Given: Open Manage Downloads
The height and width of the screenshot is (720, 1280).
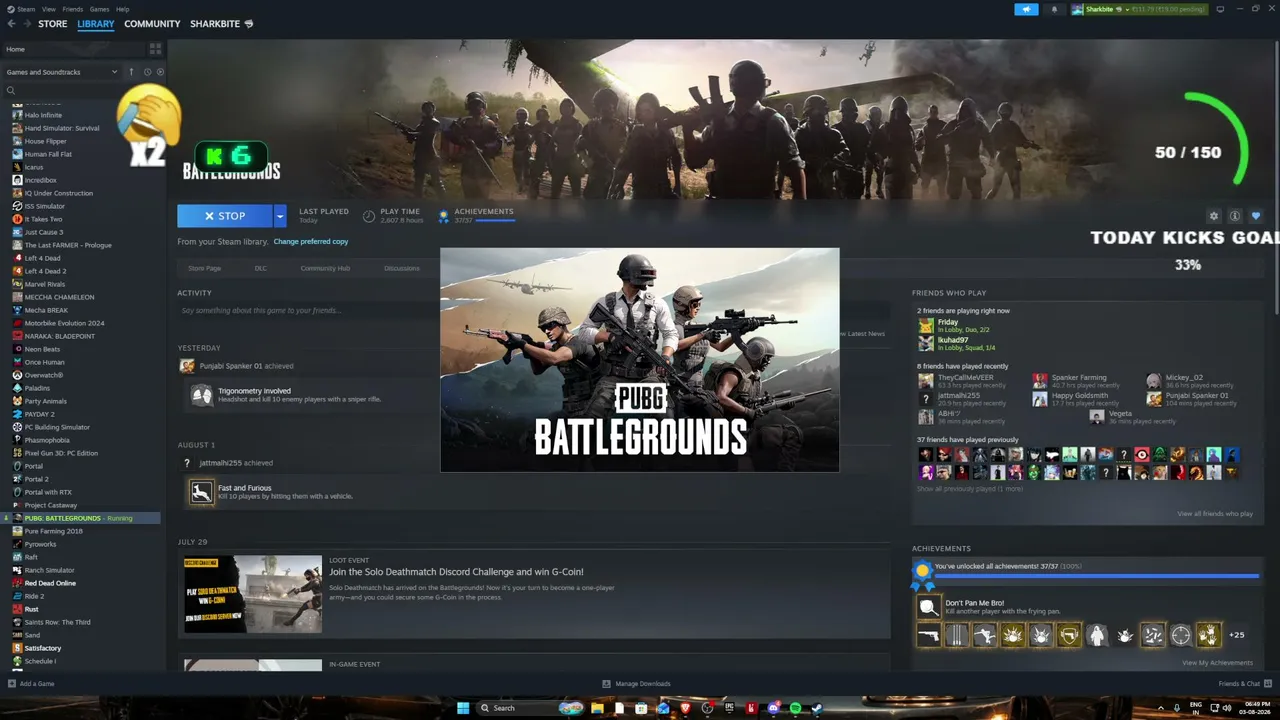Looking at the screenshot, I should coord(636,684).
